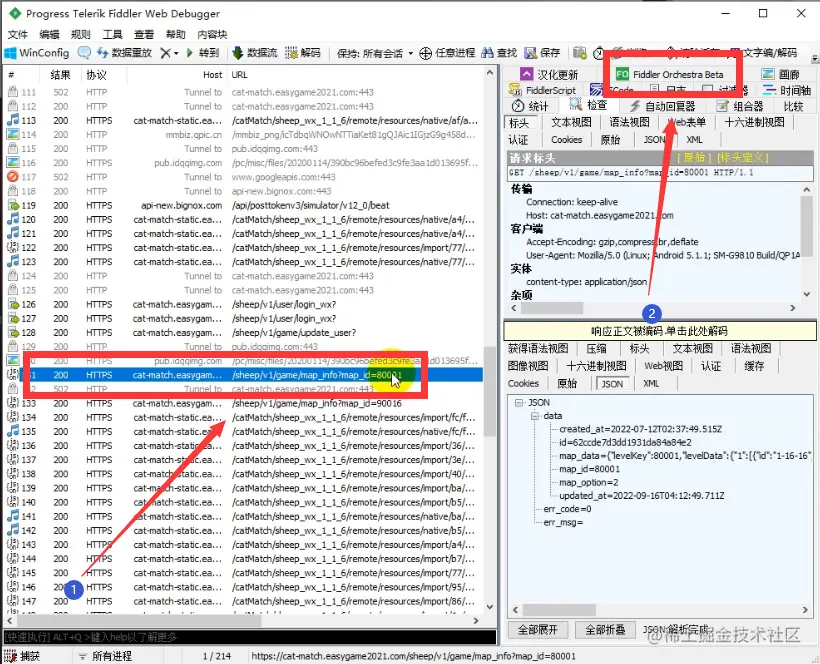
Task: Click the image icon of session 114
Action: pos(13,134)
